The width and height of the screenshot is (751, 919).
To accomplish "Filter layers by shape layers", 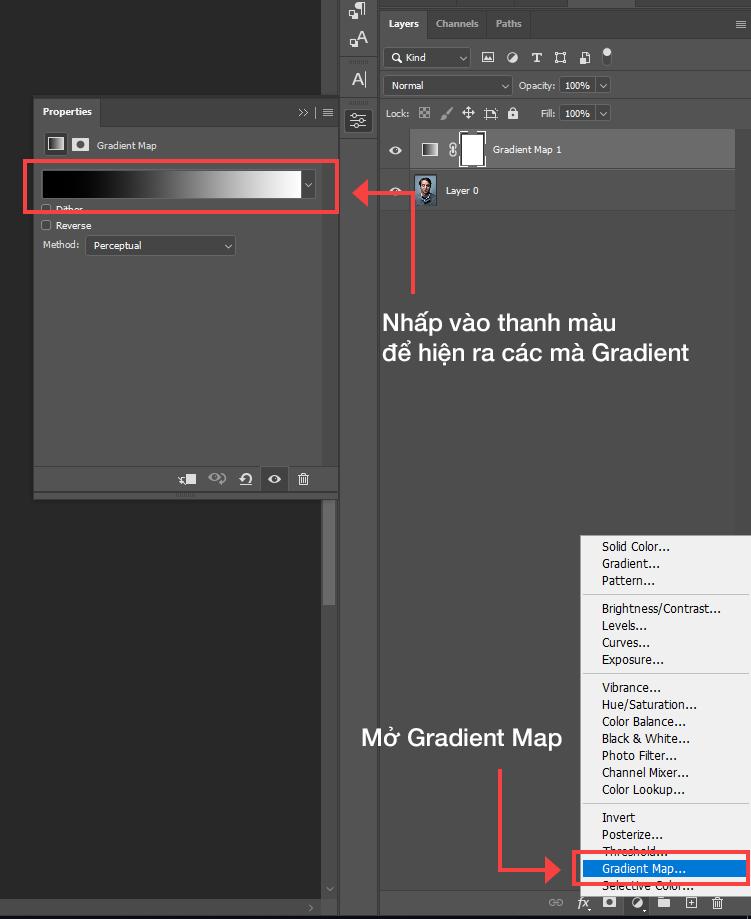I will (x=560, y=57).
